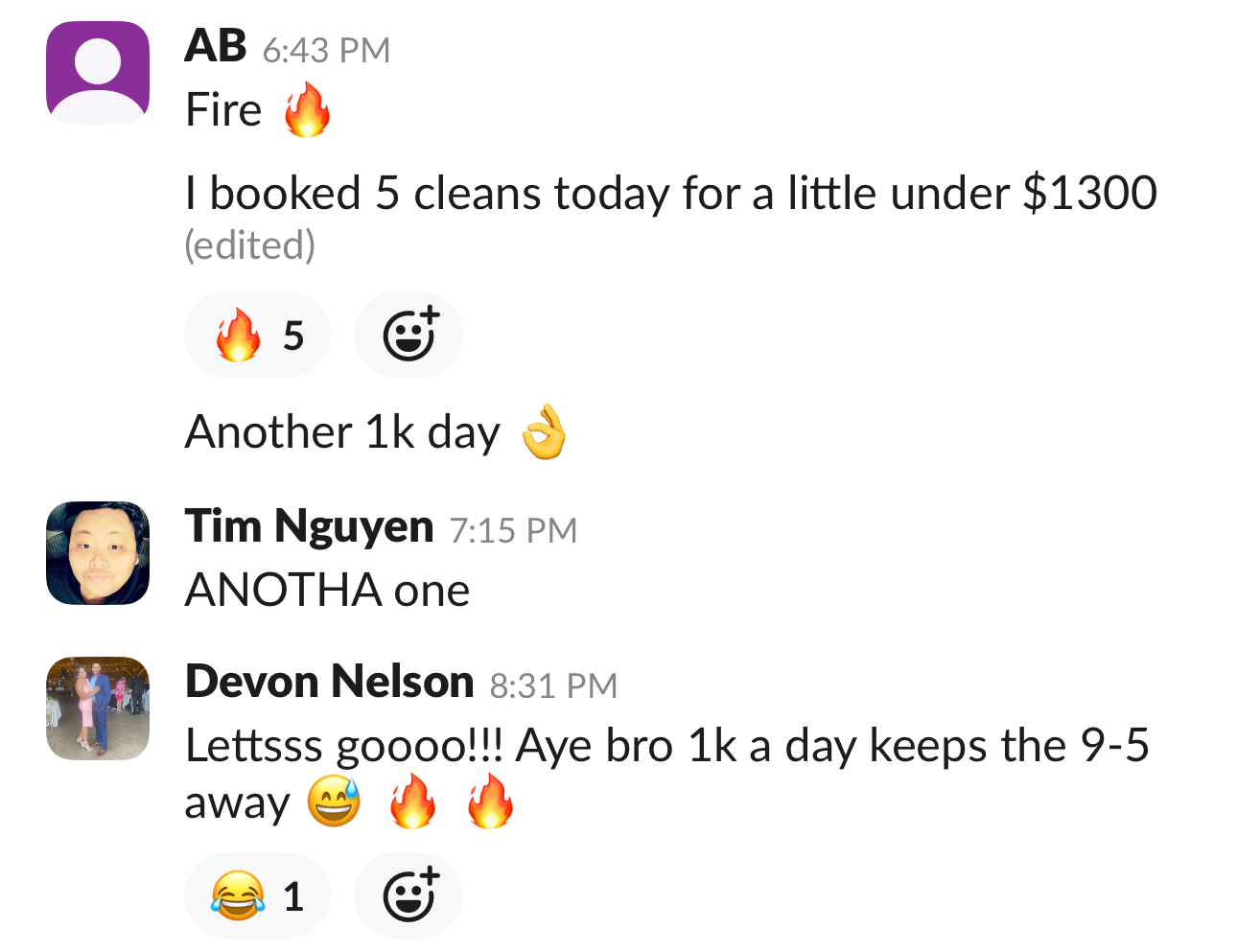Click the fire emoji after 'Fire'
1237x952 pixels.
coord(307,109)
